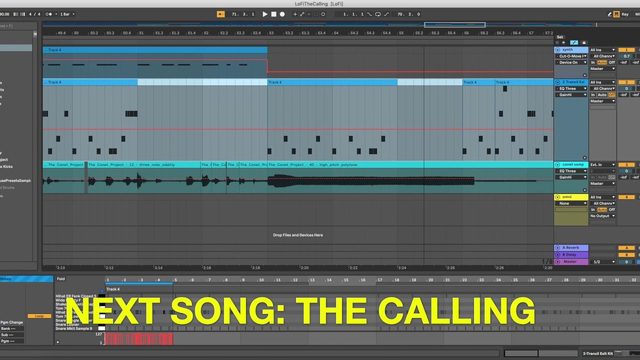This screenshot has width=640, height=360.
Task: Open Ext. In input chooser on comet samp
Action: pyautogui.click(x=602, y=164)
